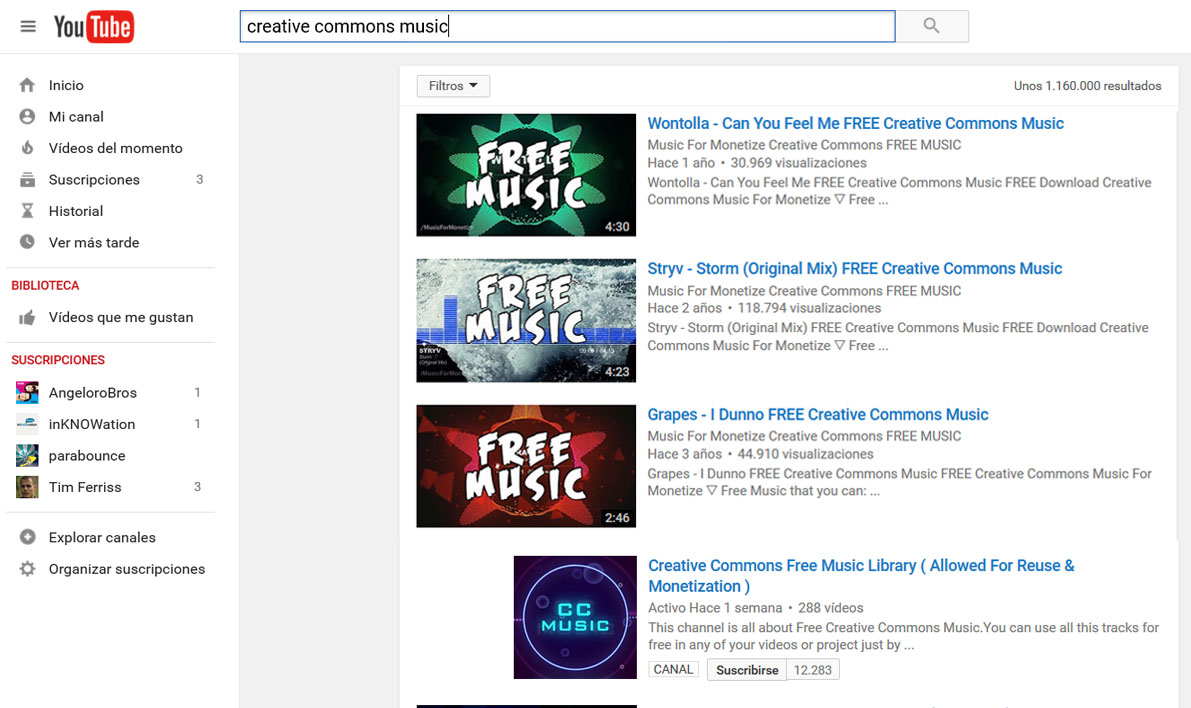
Task: Click the uploader name under Grapes video
Action: 804,436
